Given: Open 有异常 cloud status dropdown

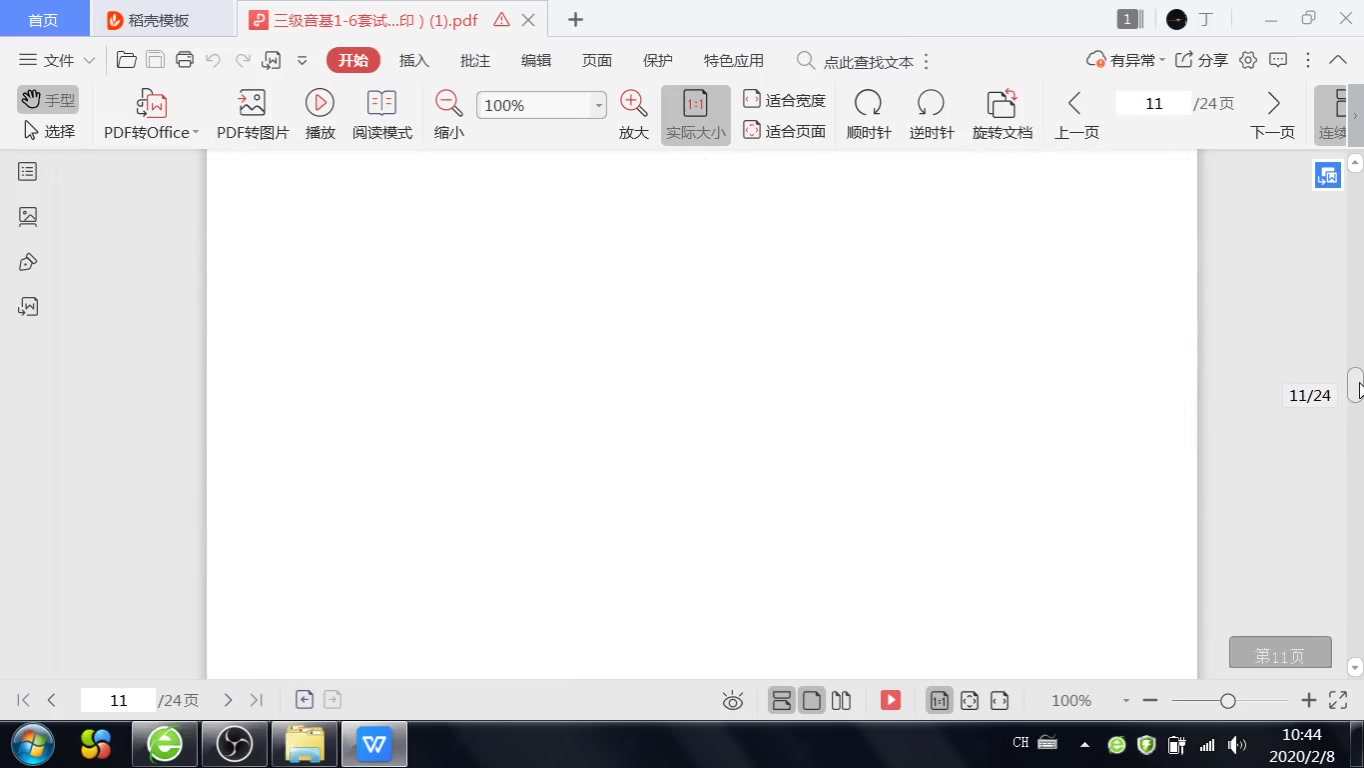Looking at the screenshot, I should pyautogui.click(x=1126, y=60).
